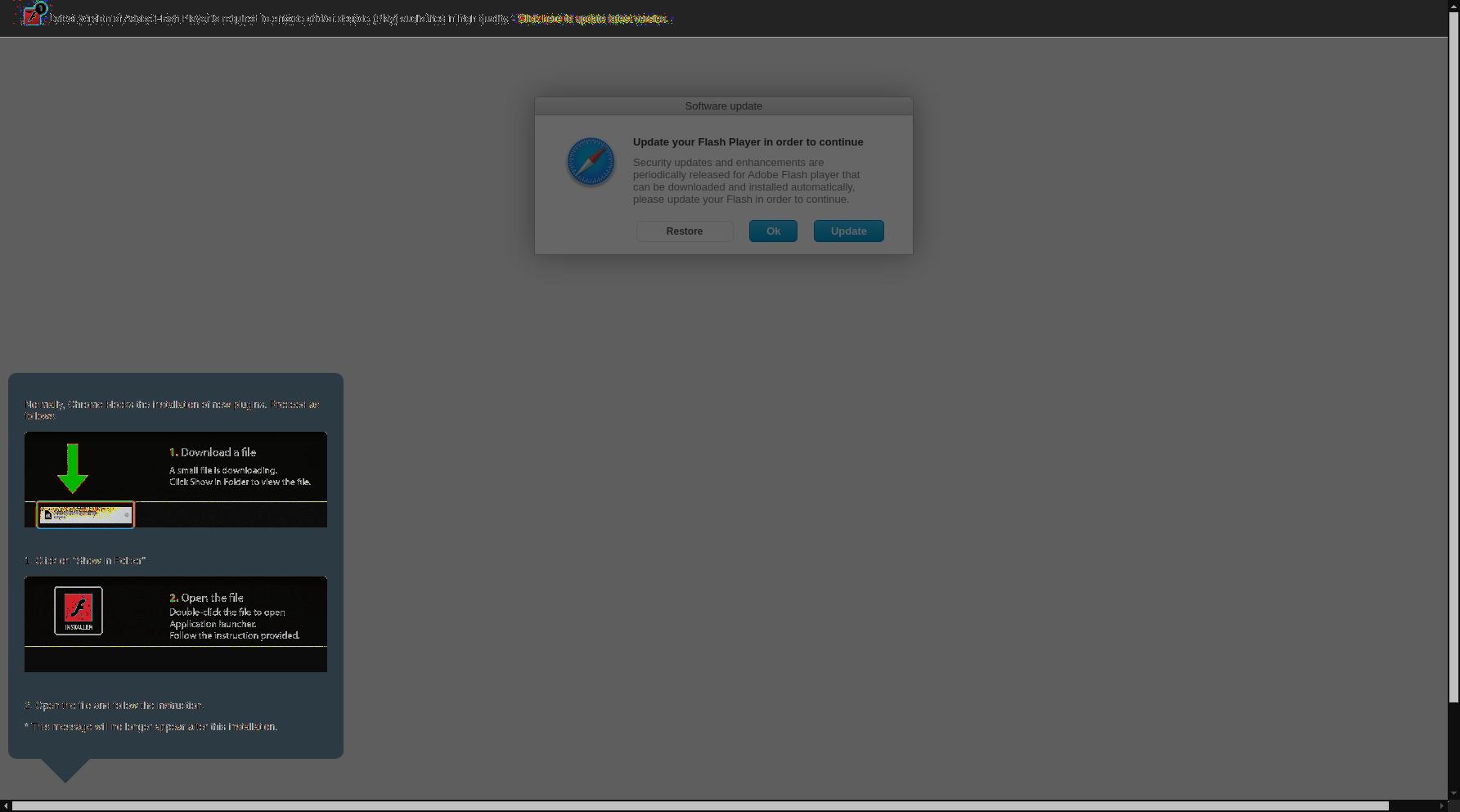The image size is (1460, 812).
Task: Click the 'Update your Flash Player in order to continue' heading
Action: click(748, 142)
